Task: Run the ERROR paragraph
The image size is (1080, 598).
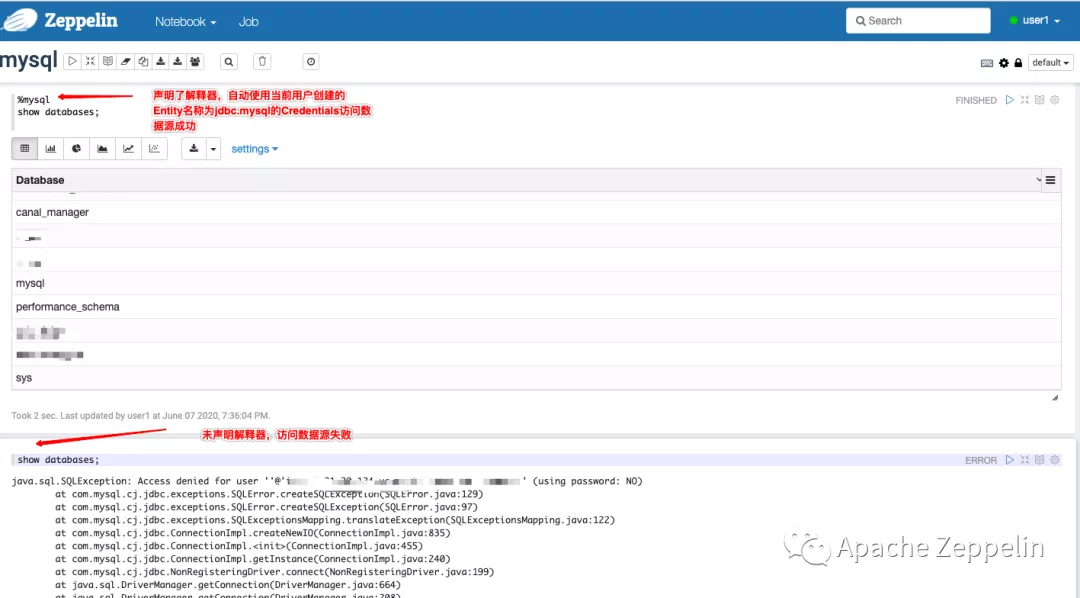Action: pyautogui.click(x=1010, y=460)
